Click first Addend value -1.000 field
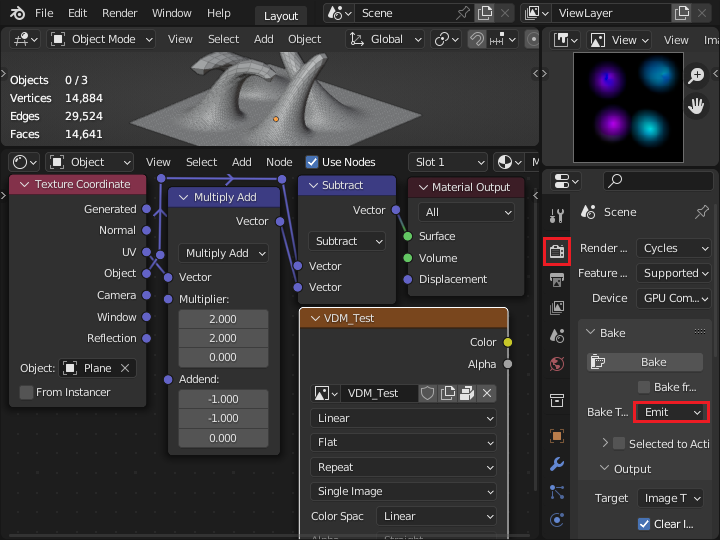720x540 pixels. pyautogui.click(x=223, y=399)
